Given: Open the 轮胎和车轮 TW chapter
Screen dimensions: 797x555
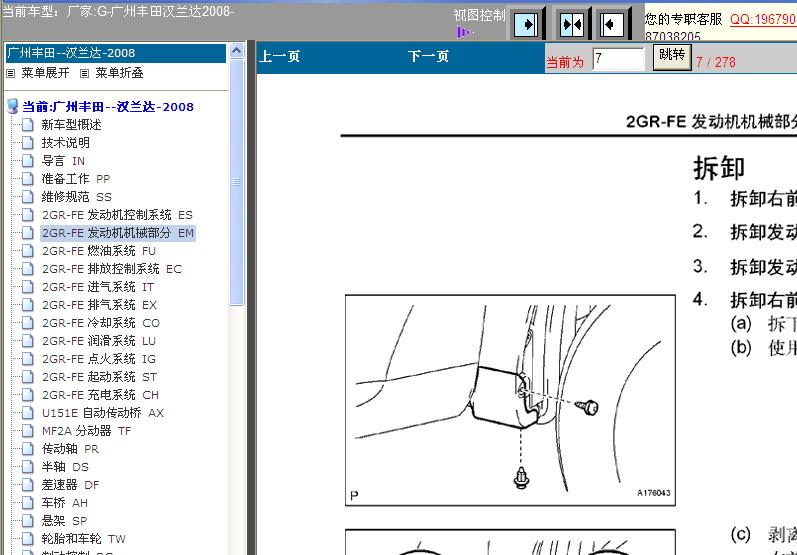Looking at the screenshot, I should click(83, 539).
